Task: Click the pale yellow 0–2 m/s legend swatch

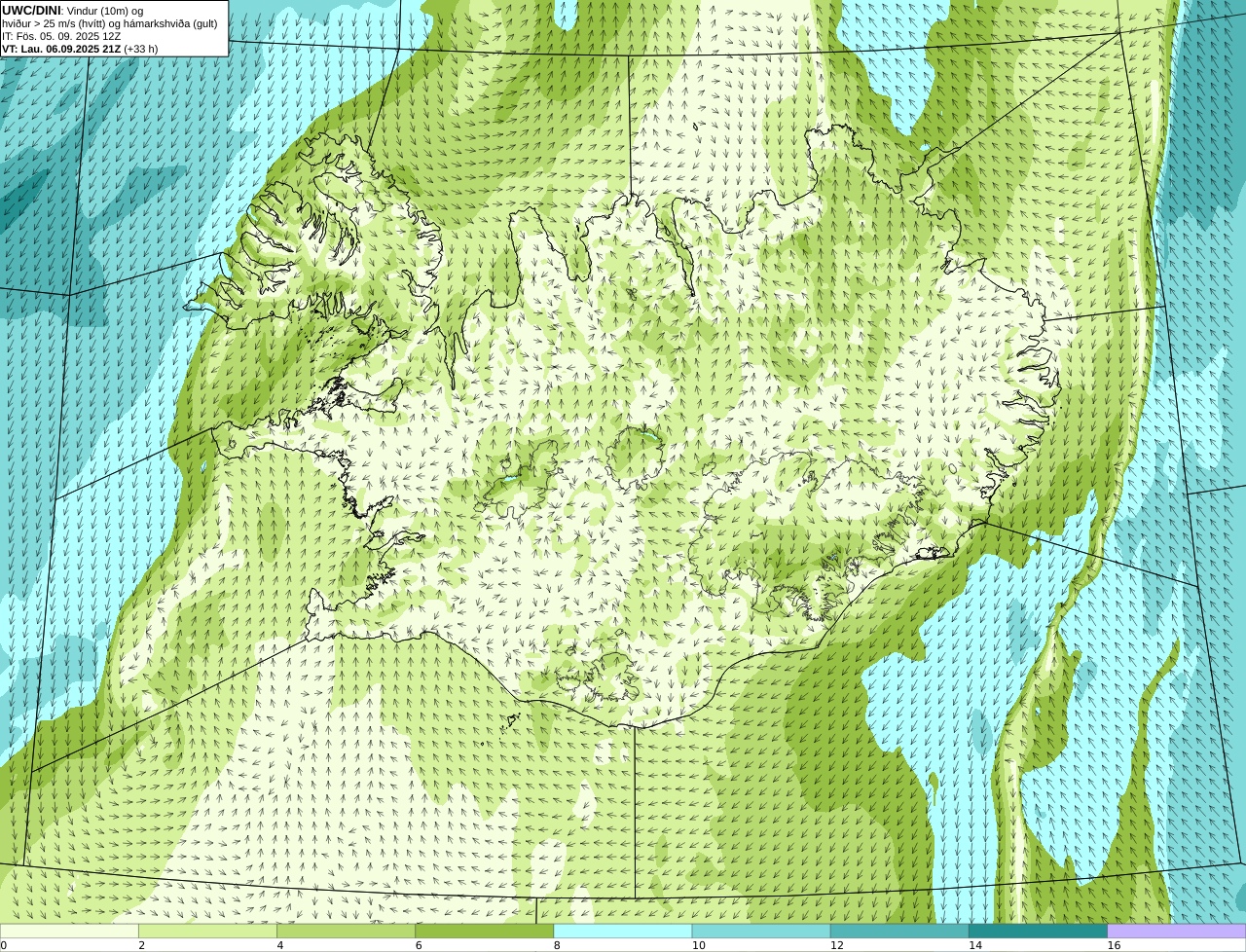Action: point(69,931)
